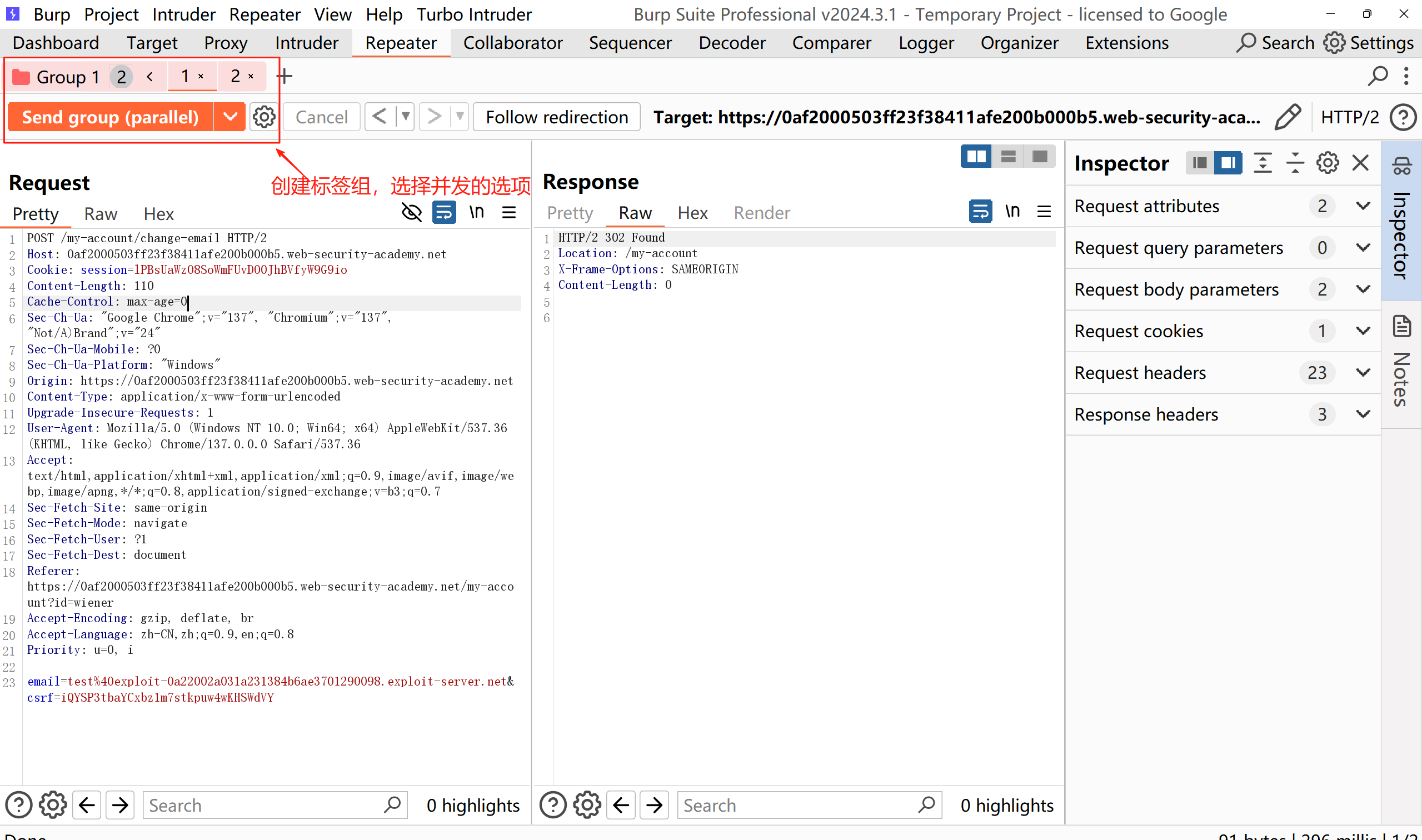This screenshot has height=840, width=1422.
Task: Open the Send group mode dropdown arrow
Action: (x=230, y=117)
